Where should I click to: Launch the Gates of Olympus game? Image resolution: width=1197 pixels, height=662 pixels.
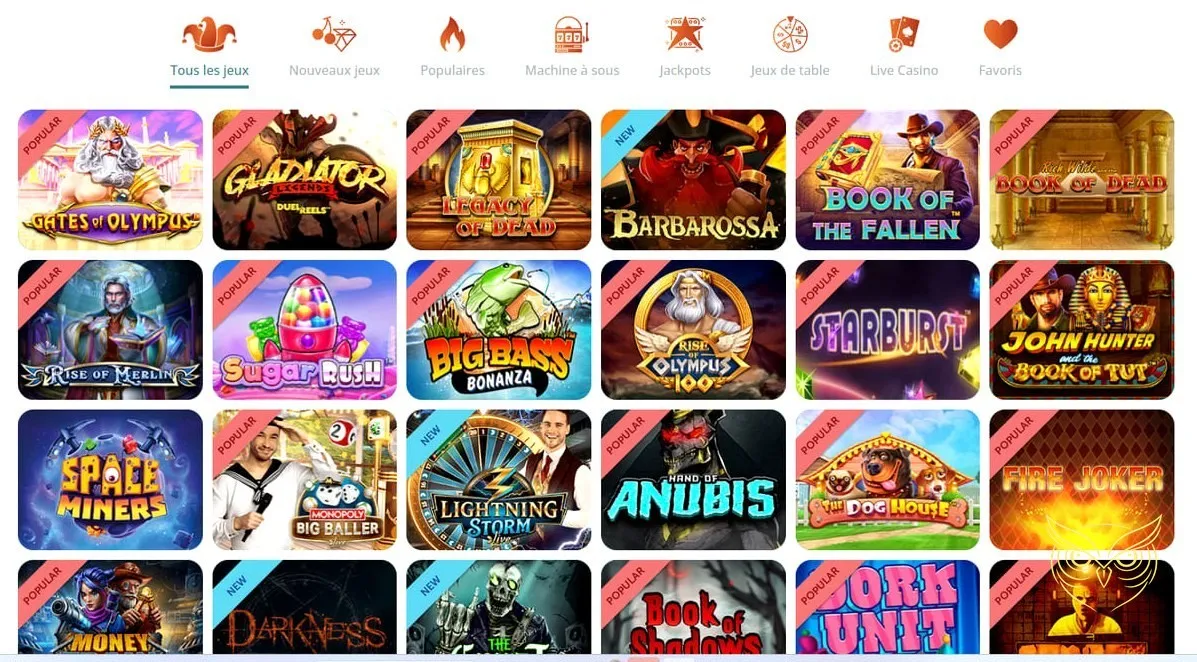point(111,179)
